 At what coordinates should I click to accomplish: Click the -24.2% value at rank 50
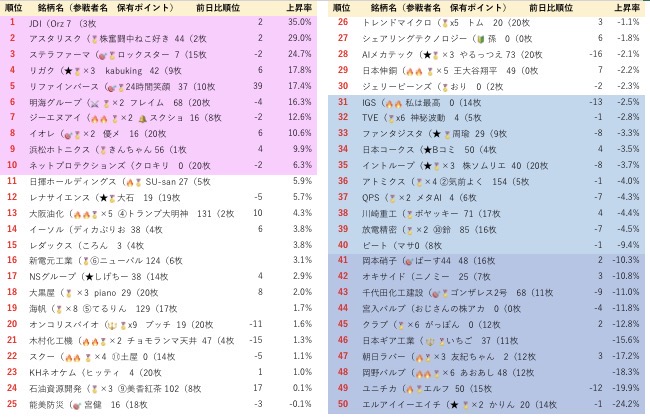626,403
